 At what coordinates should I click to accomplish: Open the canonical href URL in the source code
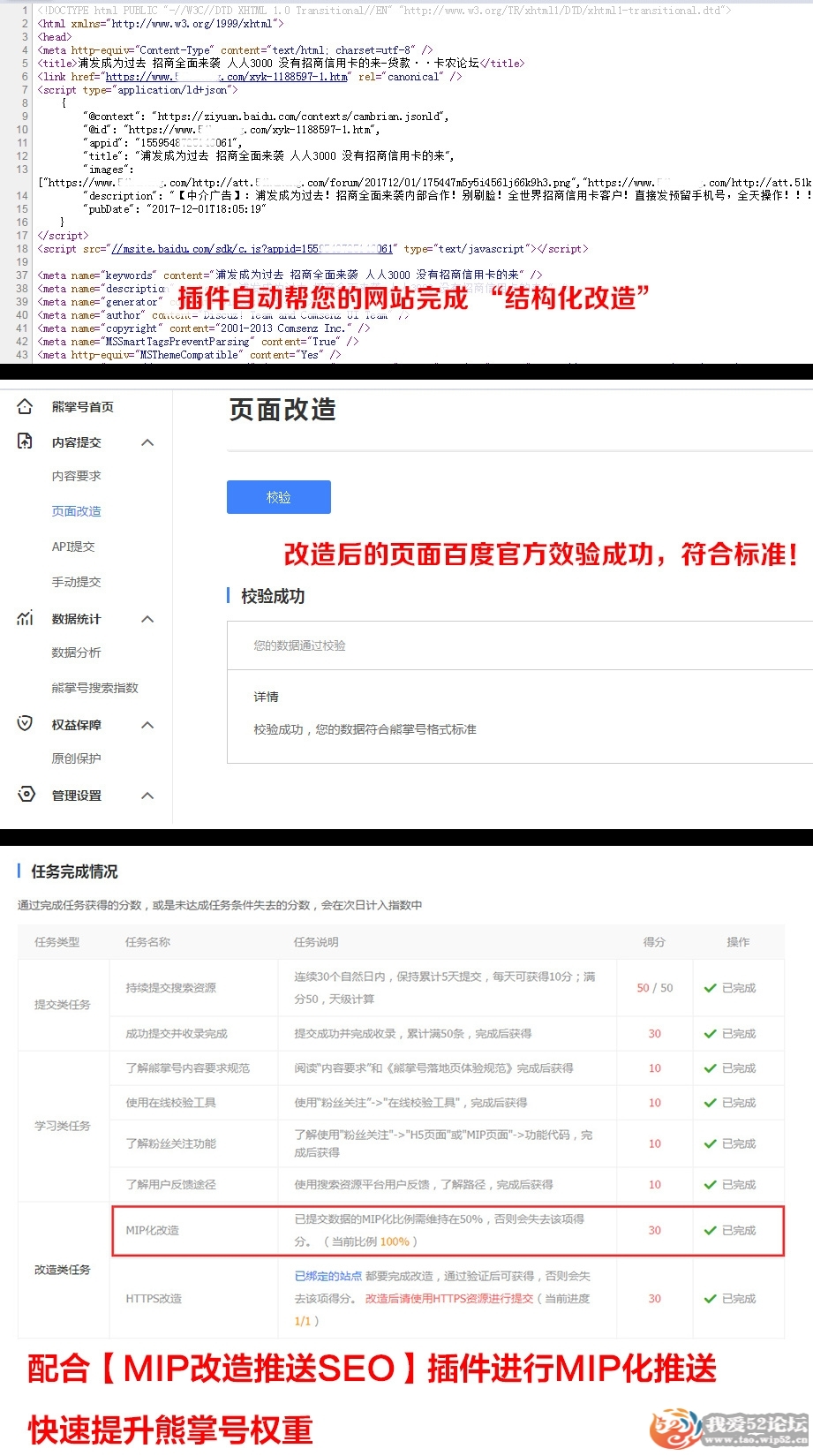coord(227,77)
